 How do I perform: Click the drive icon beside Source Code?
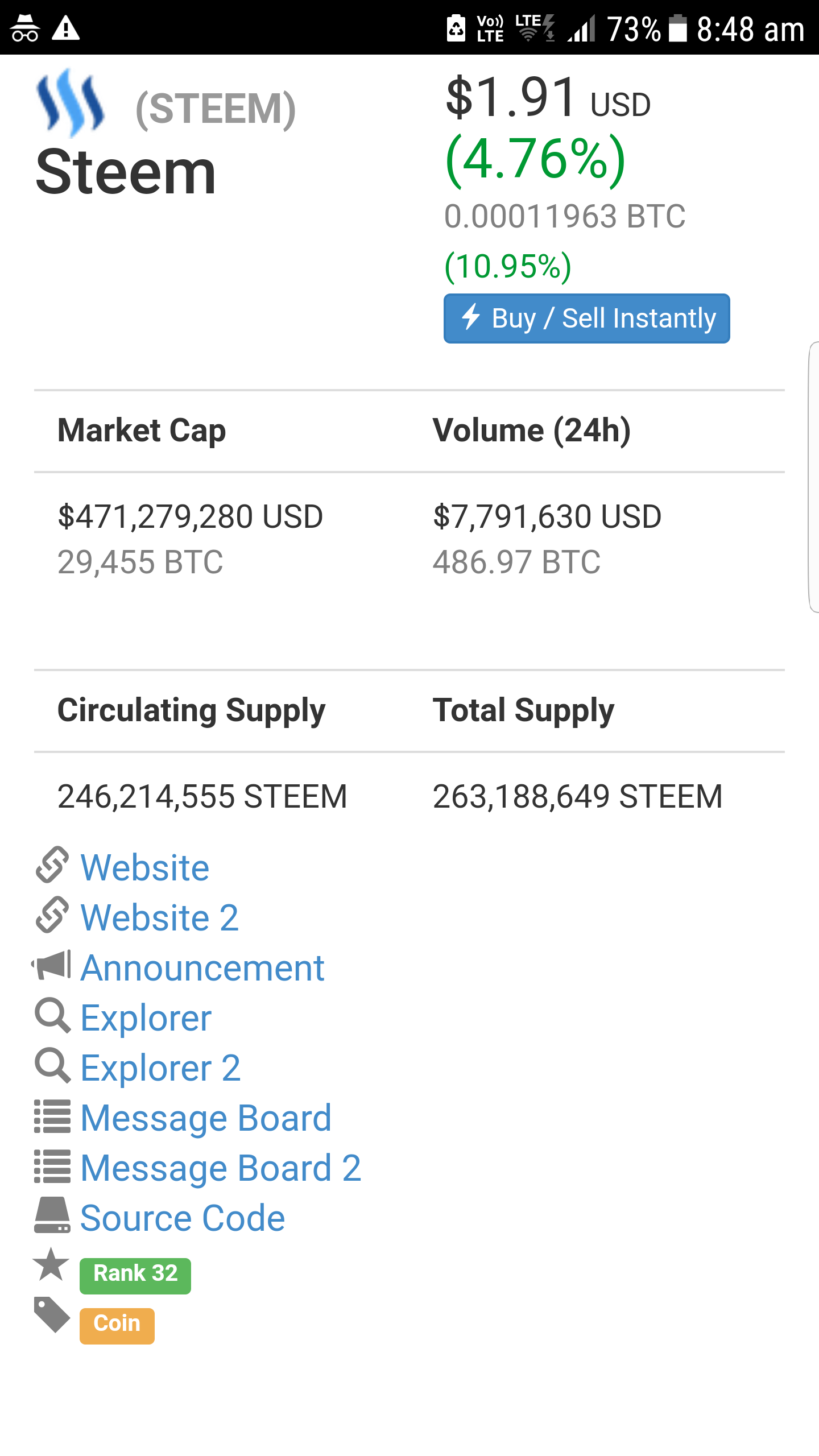click(x=52, y=1215)
